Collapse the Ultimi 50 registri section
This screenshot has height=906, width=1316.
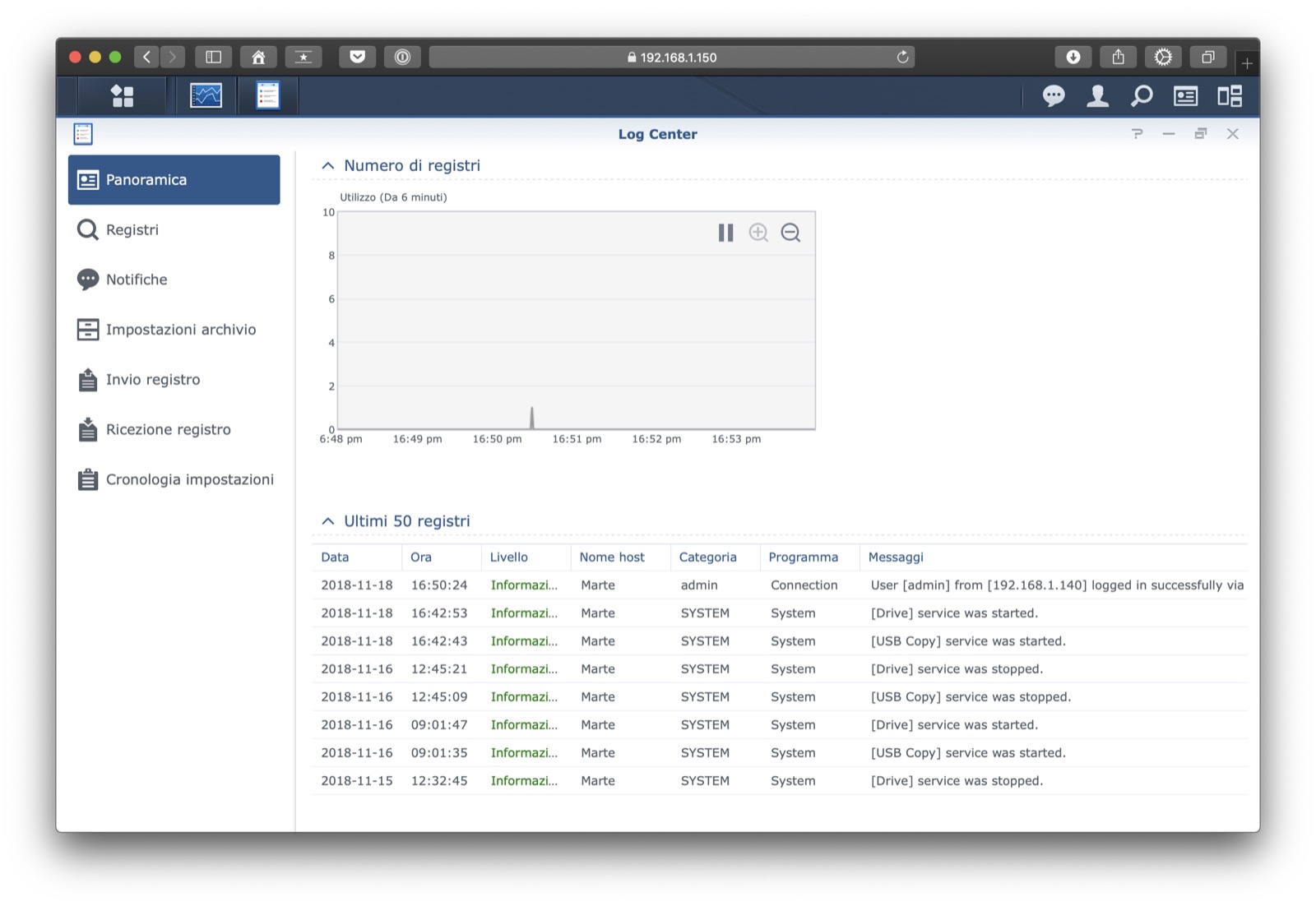[328, 521]
